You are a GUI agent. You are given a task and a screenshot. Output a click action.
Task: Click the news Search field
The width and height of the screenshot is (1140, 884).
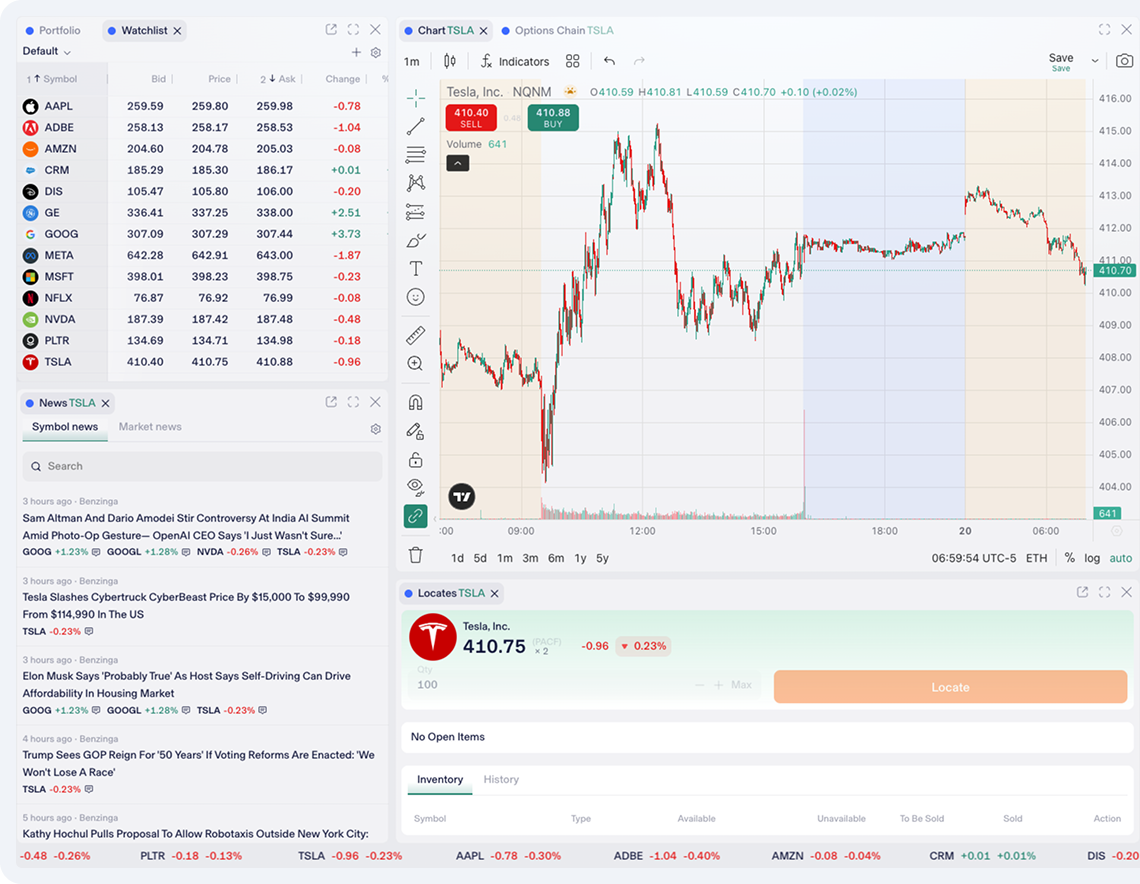202,467
